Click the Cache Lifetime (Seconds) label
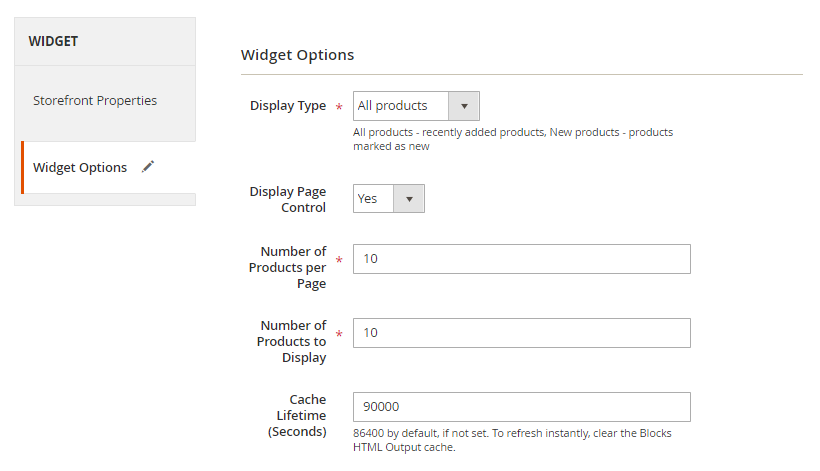Viewport: 820px width, 471px height. click(297, 415)
